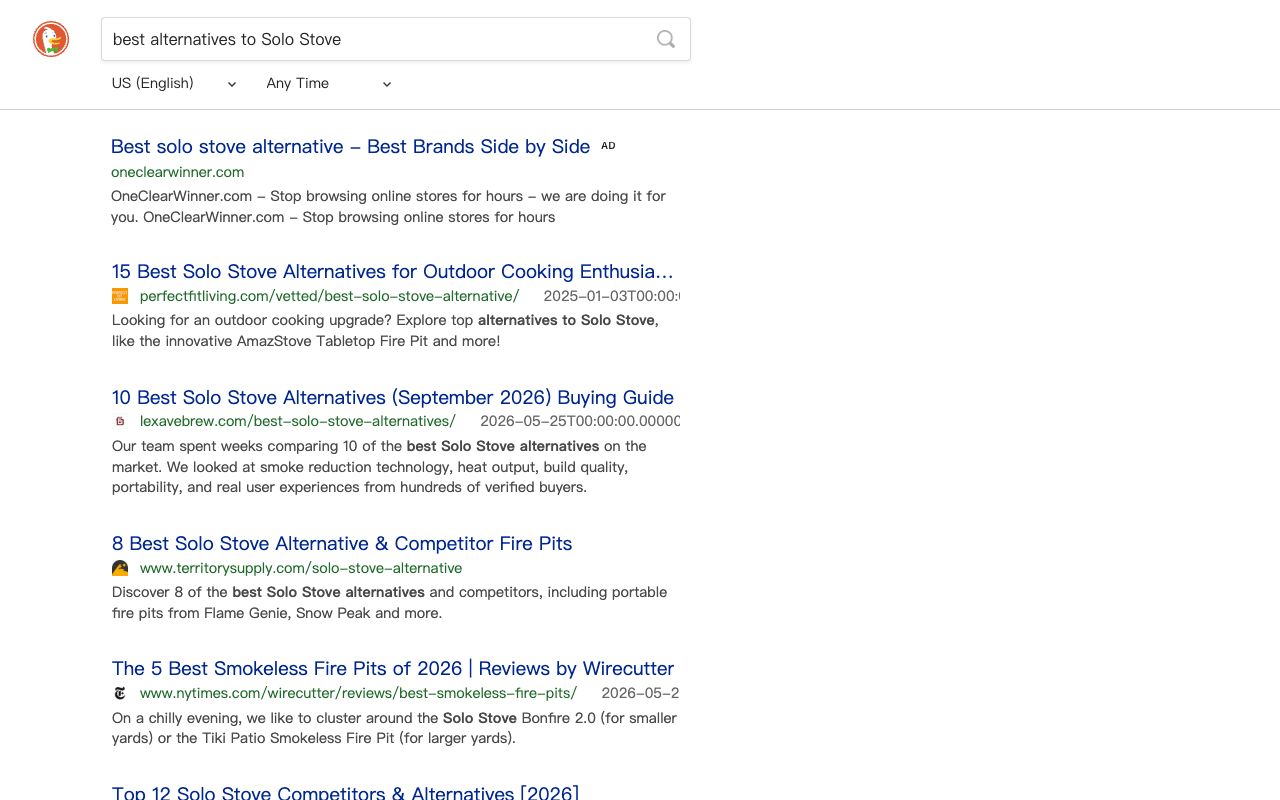Open The 5 Best Smokeless Fire Pits Wirecutter result

393,668
